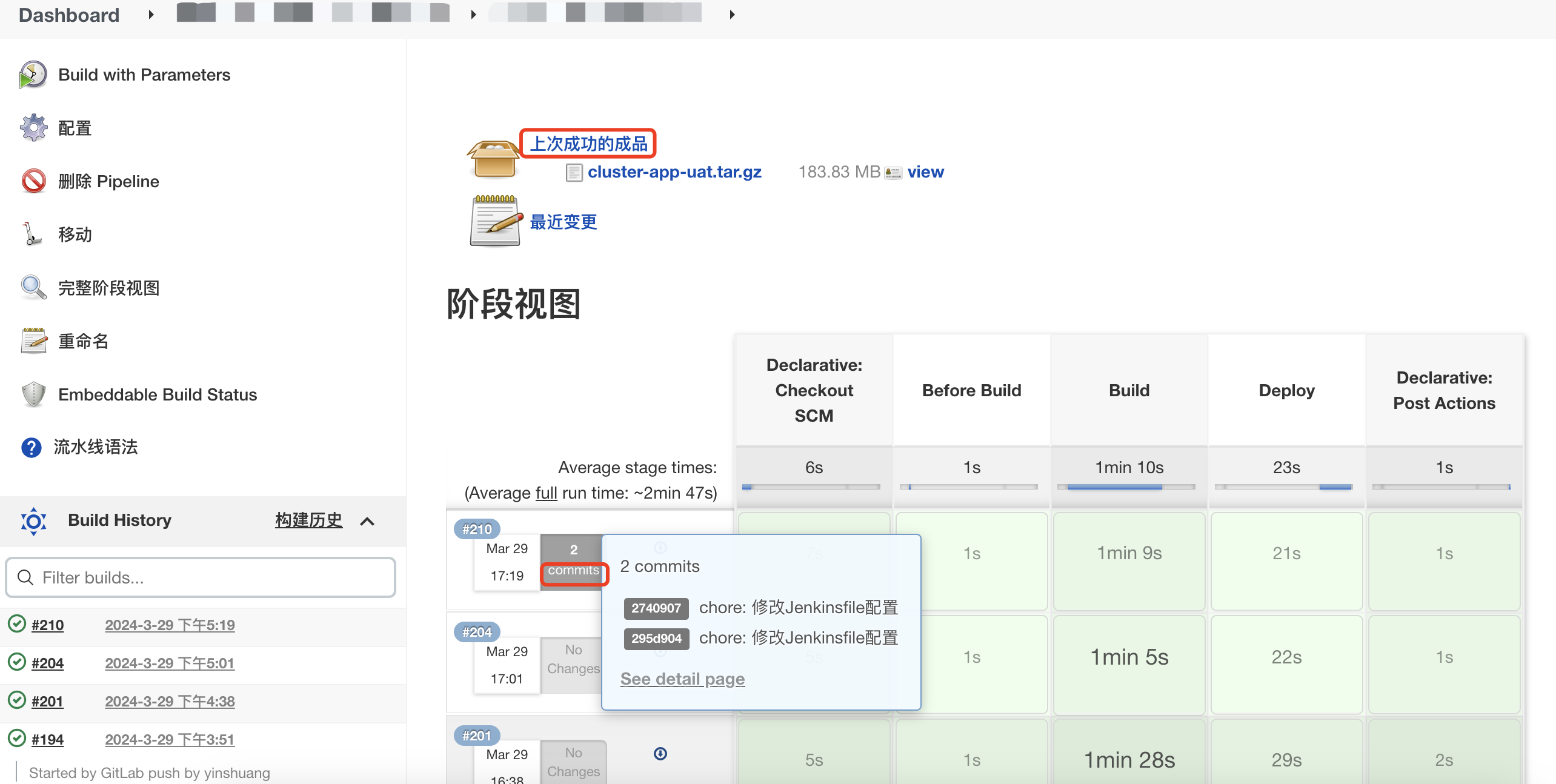The image size is (1556, 784).
Task: Focus the Filter builds search field
Action: [x=201, y=577]
